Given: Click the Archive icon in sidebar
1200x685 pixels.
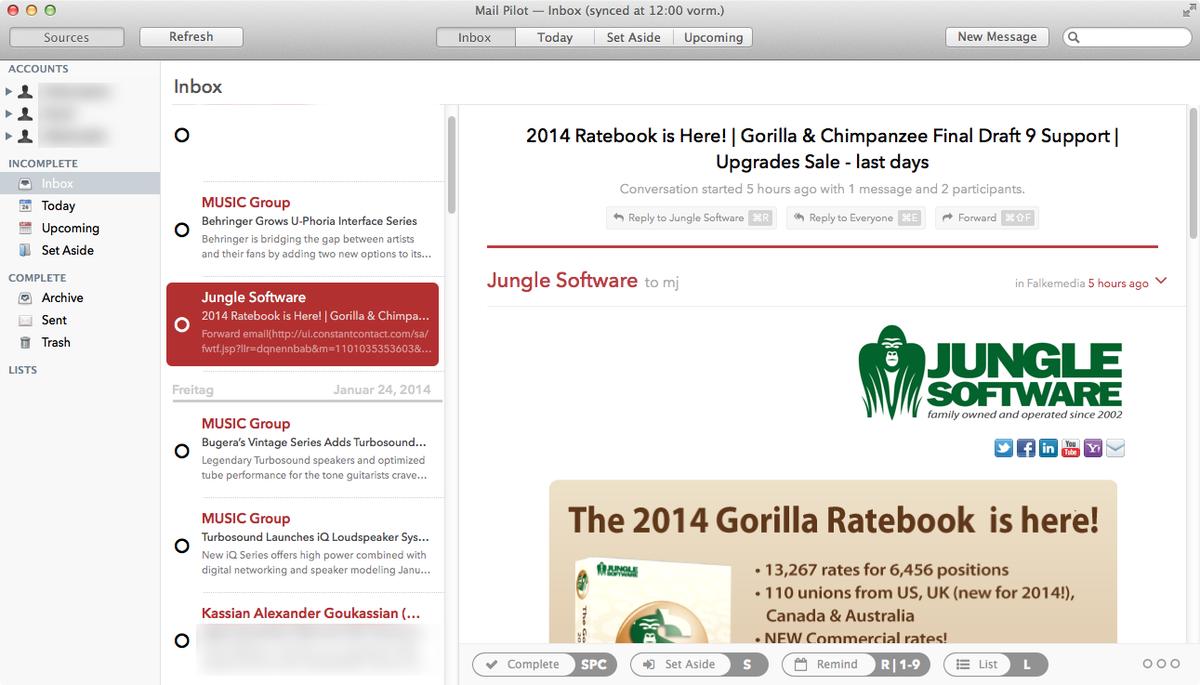Looking at the screenshot, I should point(26,298).
